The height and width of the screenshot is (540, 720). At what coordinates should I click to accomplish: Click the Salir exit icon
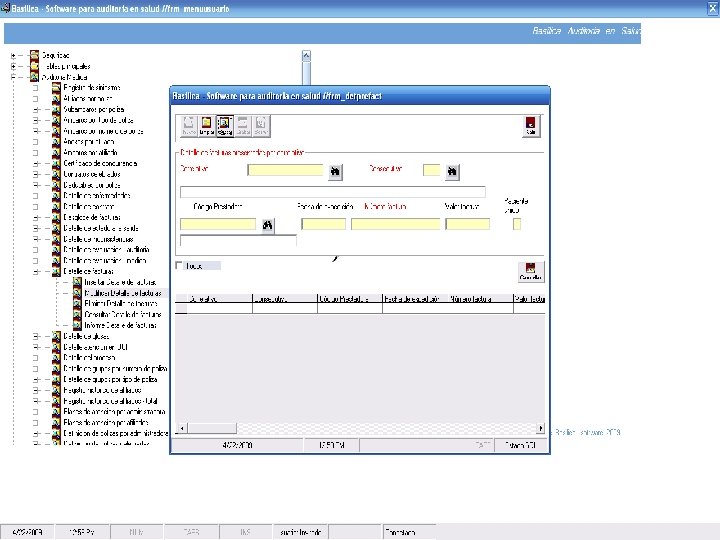[531, 126]
